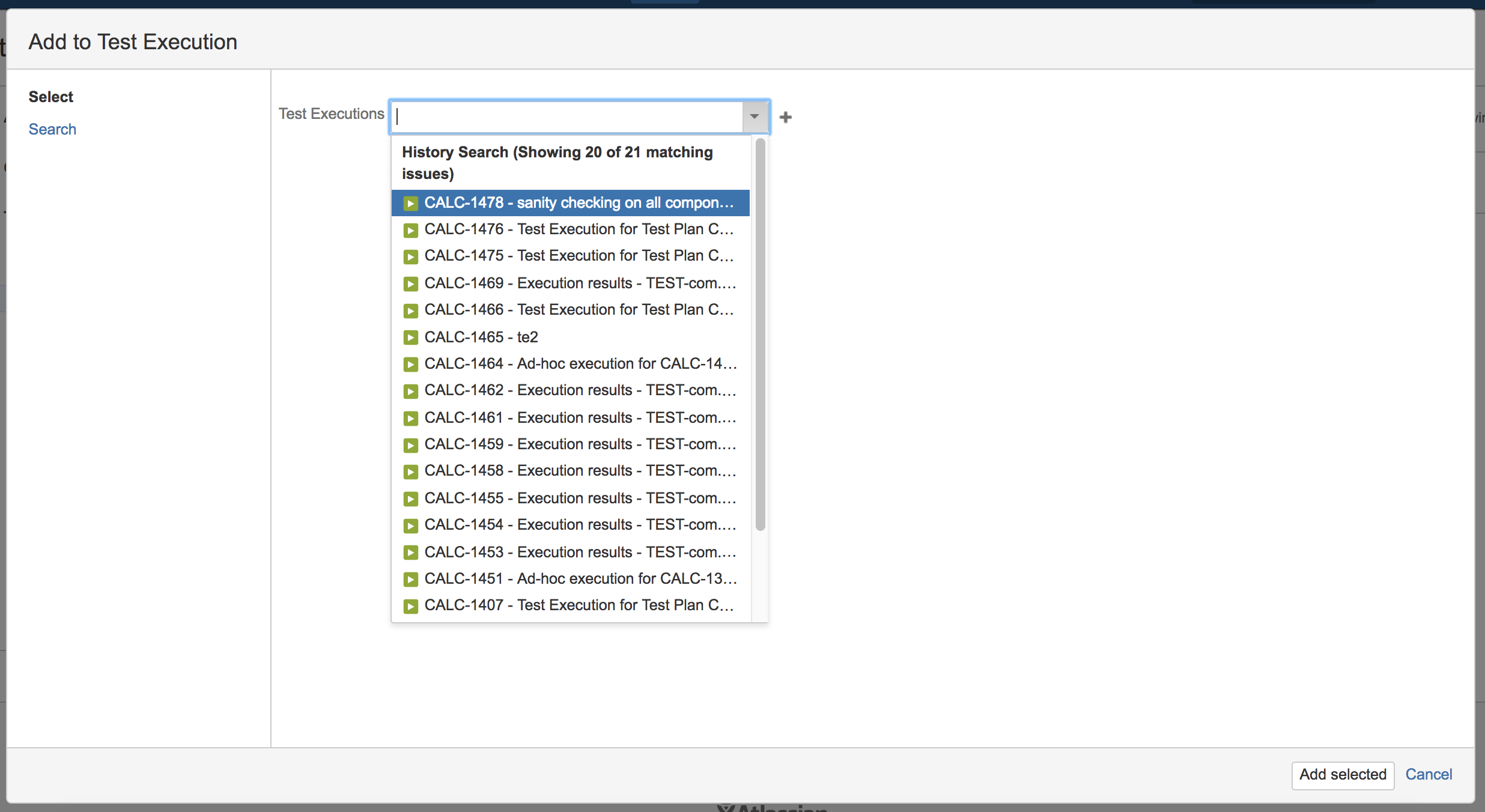Click the execution icon beside CALC-1478
Screen dimensions: 1485x812
point(411,204)
